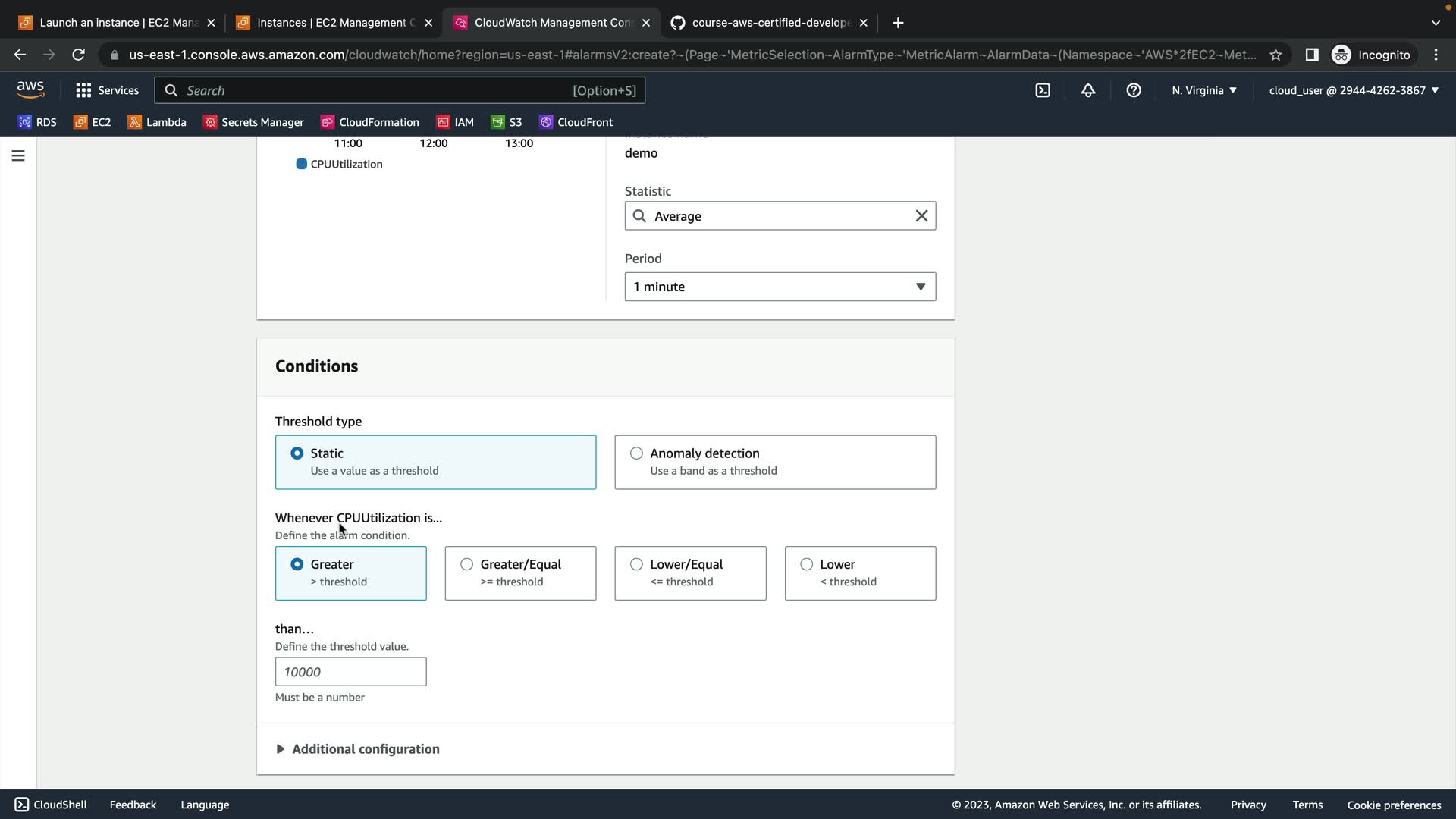Click the help question mark icon
Image resolution: width=1456 pixels, height=819 pixels.
1134,90
